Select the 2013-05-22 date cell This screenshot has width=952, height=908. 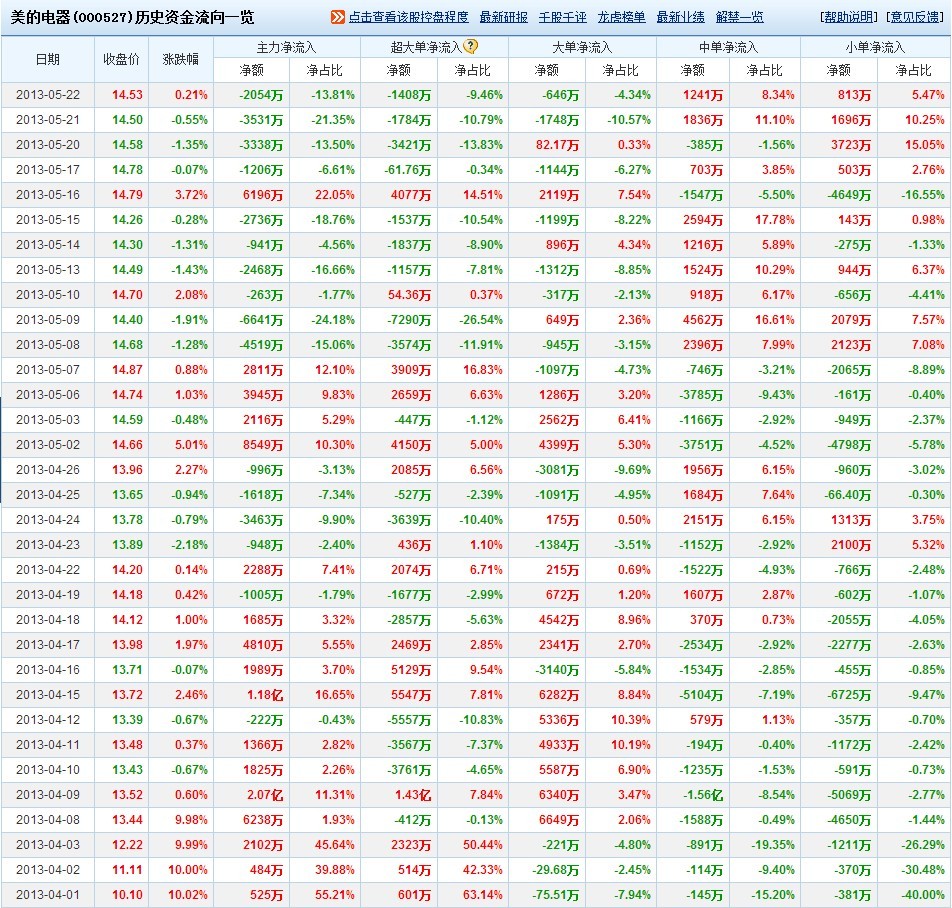point(48,95)
